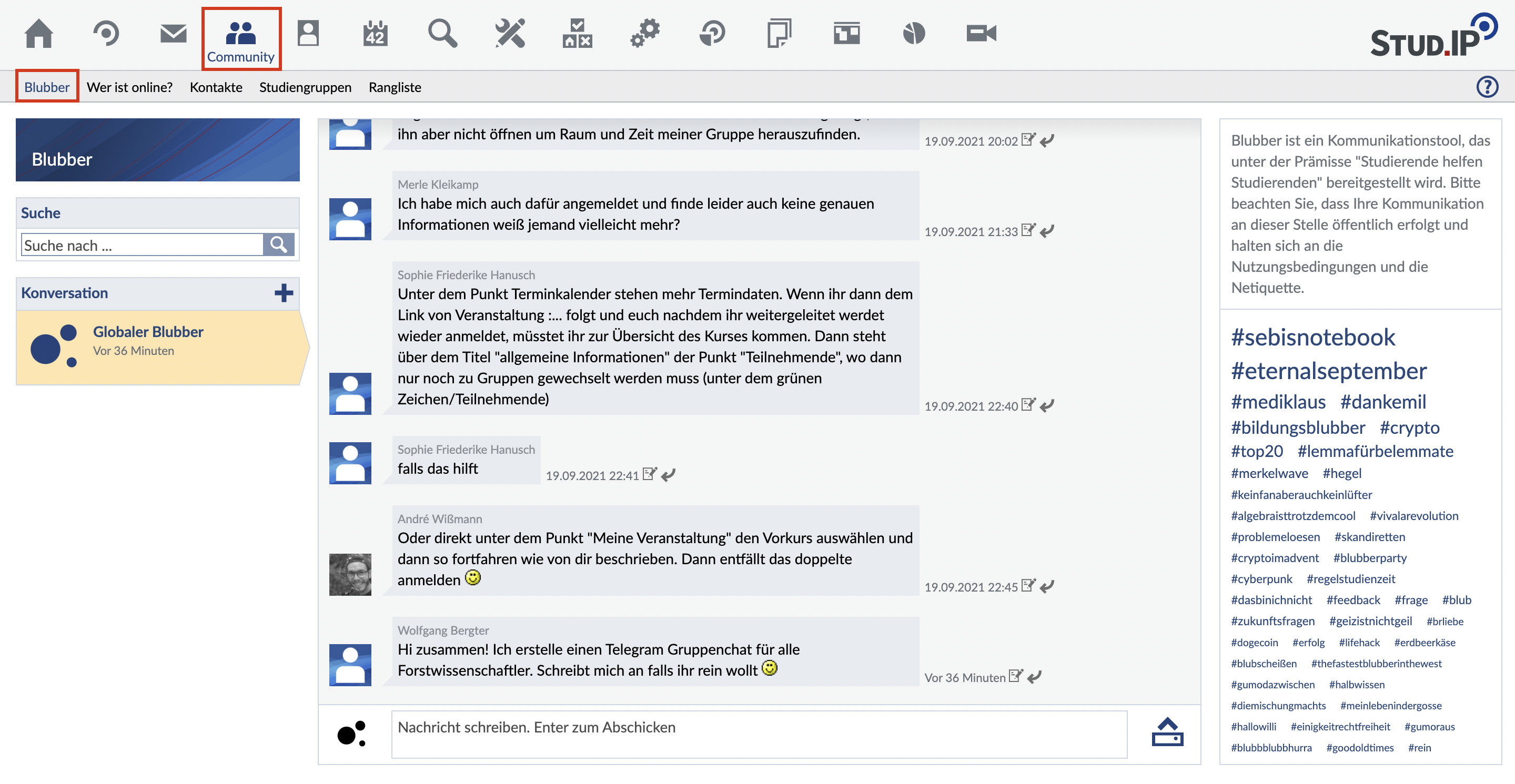Click the Suche nach search field
Screen dimensions: 1515x784
point(142,245)
